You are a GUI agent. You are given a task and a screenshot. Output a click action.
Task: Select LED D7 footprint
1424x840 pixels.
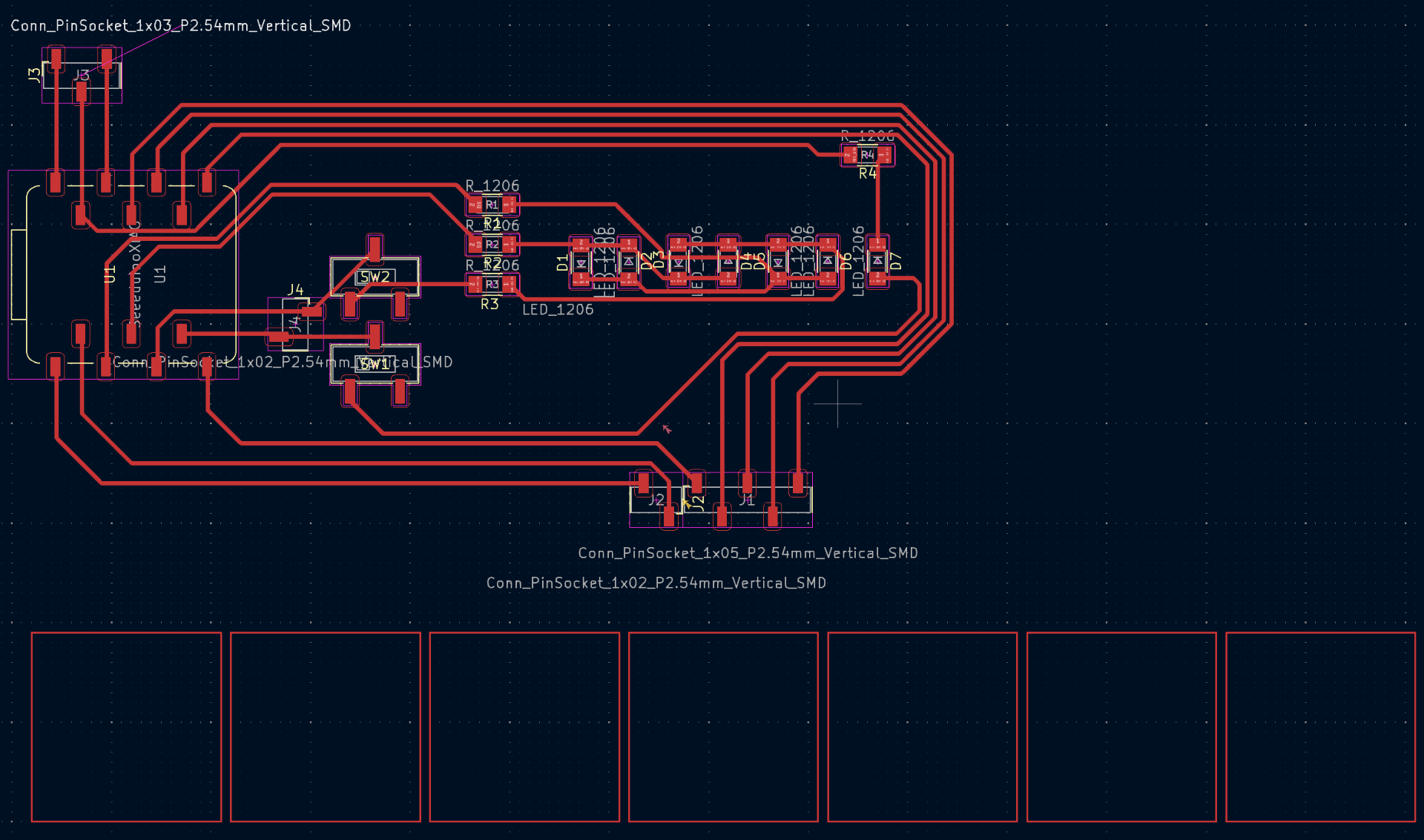[x=877, y=261]
